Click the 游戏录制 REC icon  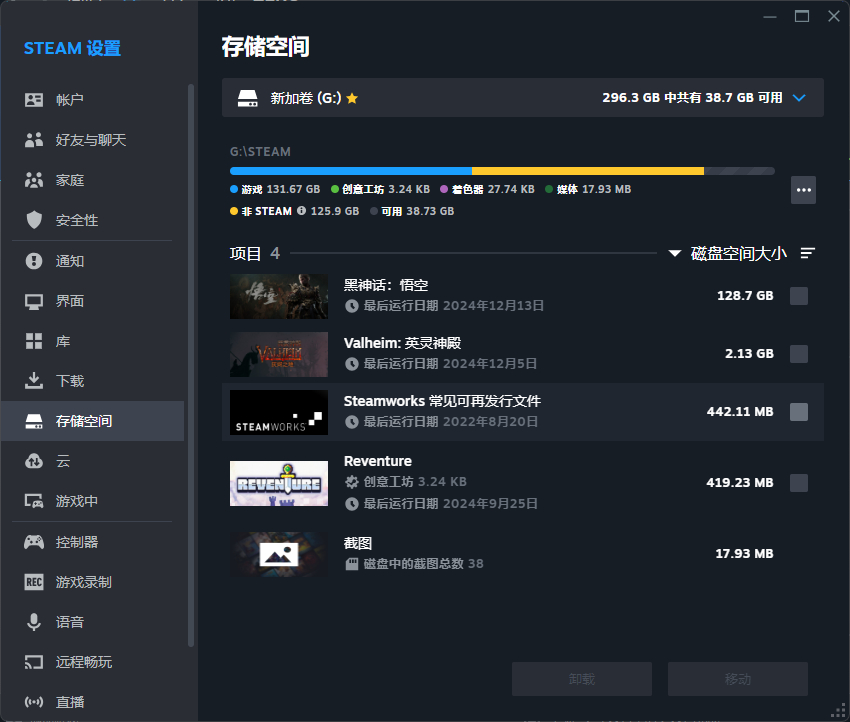(x=34, y=582)
